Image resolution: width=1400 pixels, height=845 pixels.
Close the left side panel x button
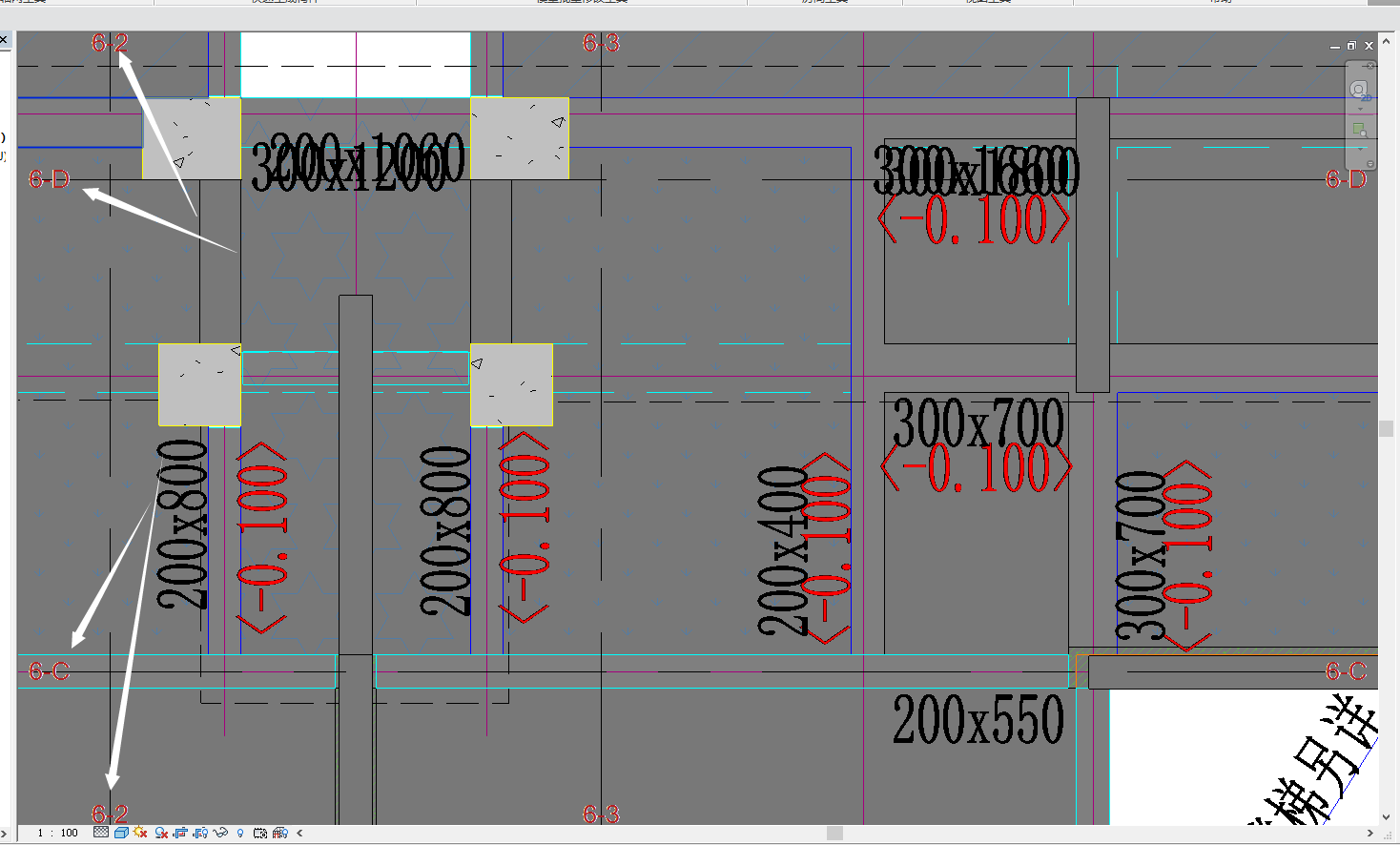pos(4,40)
